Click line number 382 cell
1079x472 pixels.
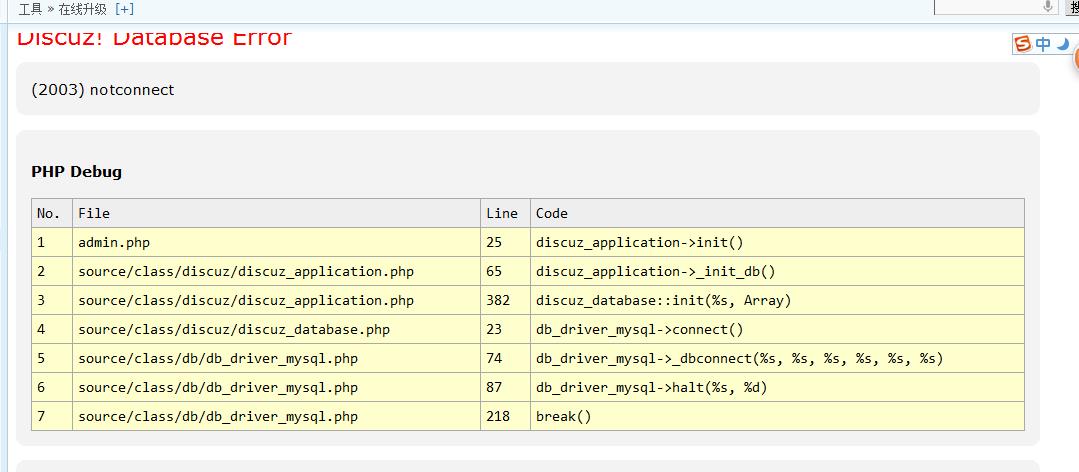click(505, 301)
